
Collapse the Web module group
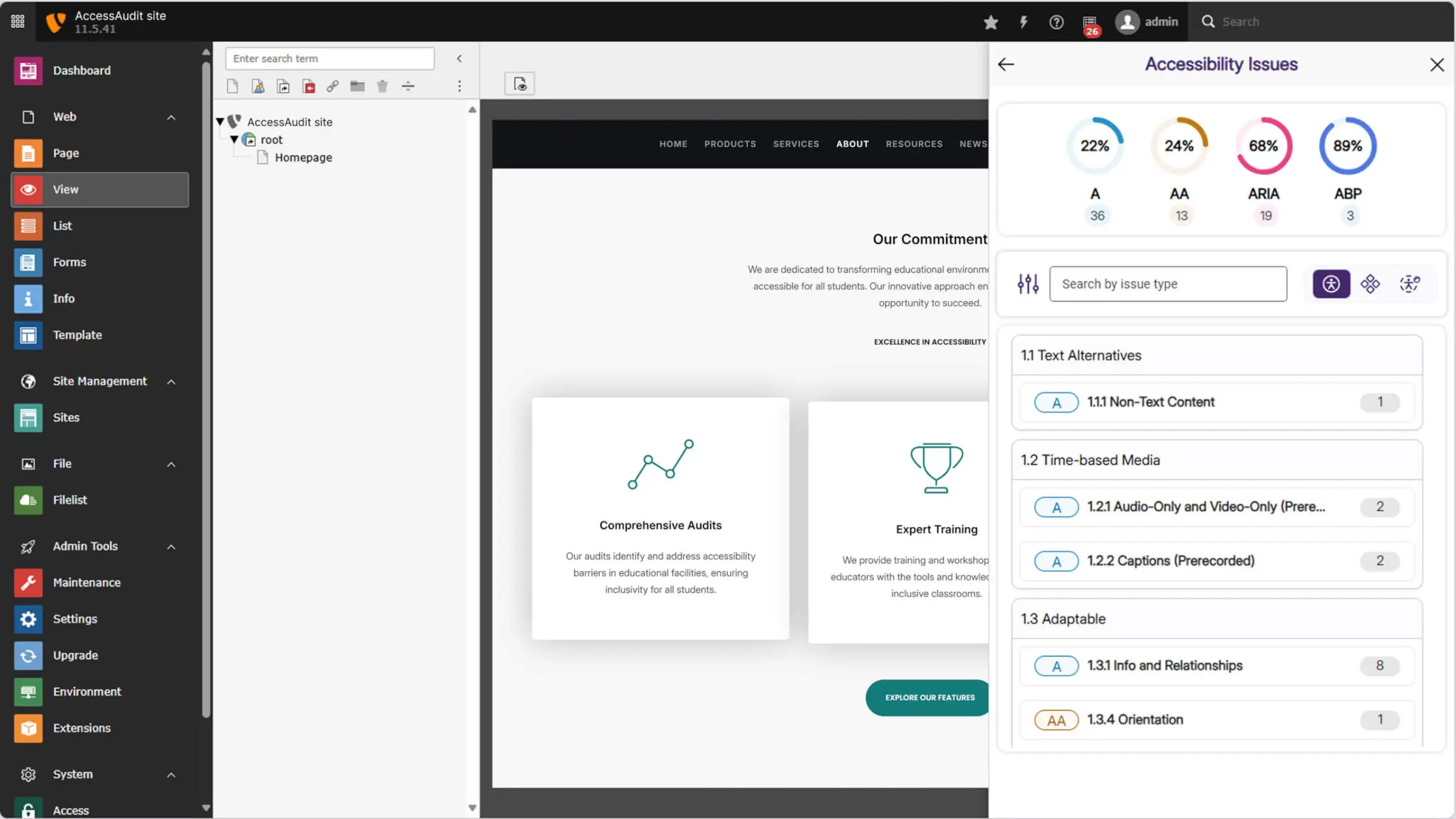click(x=171, y=117)
